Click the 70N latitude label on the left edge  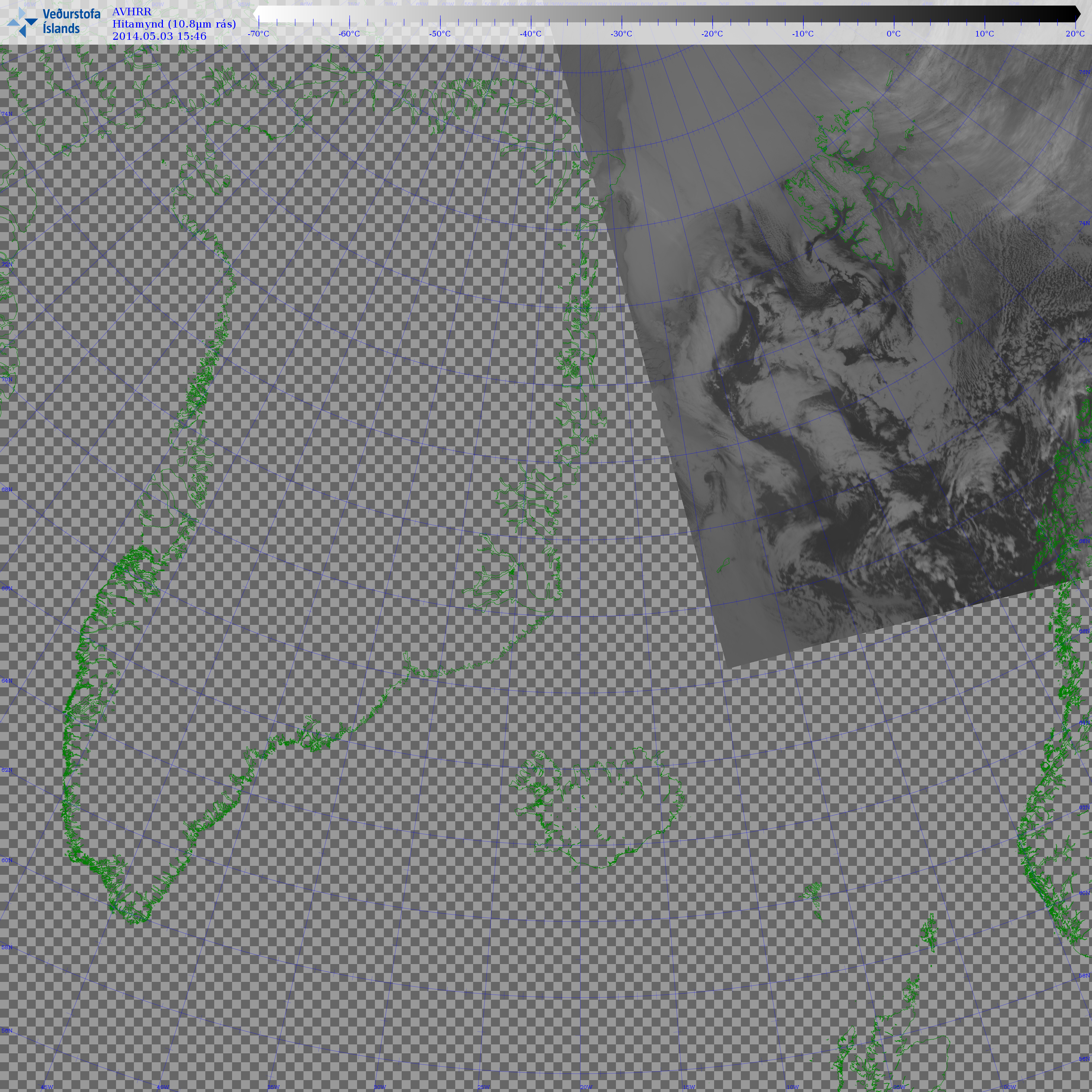pos(7,379)
